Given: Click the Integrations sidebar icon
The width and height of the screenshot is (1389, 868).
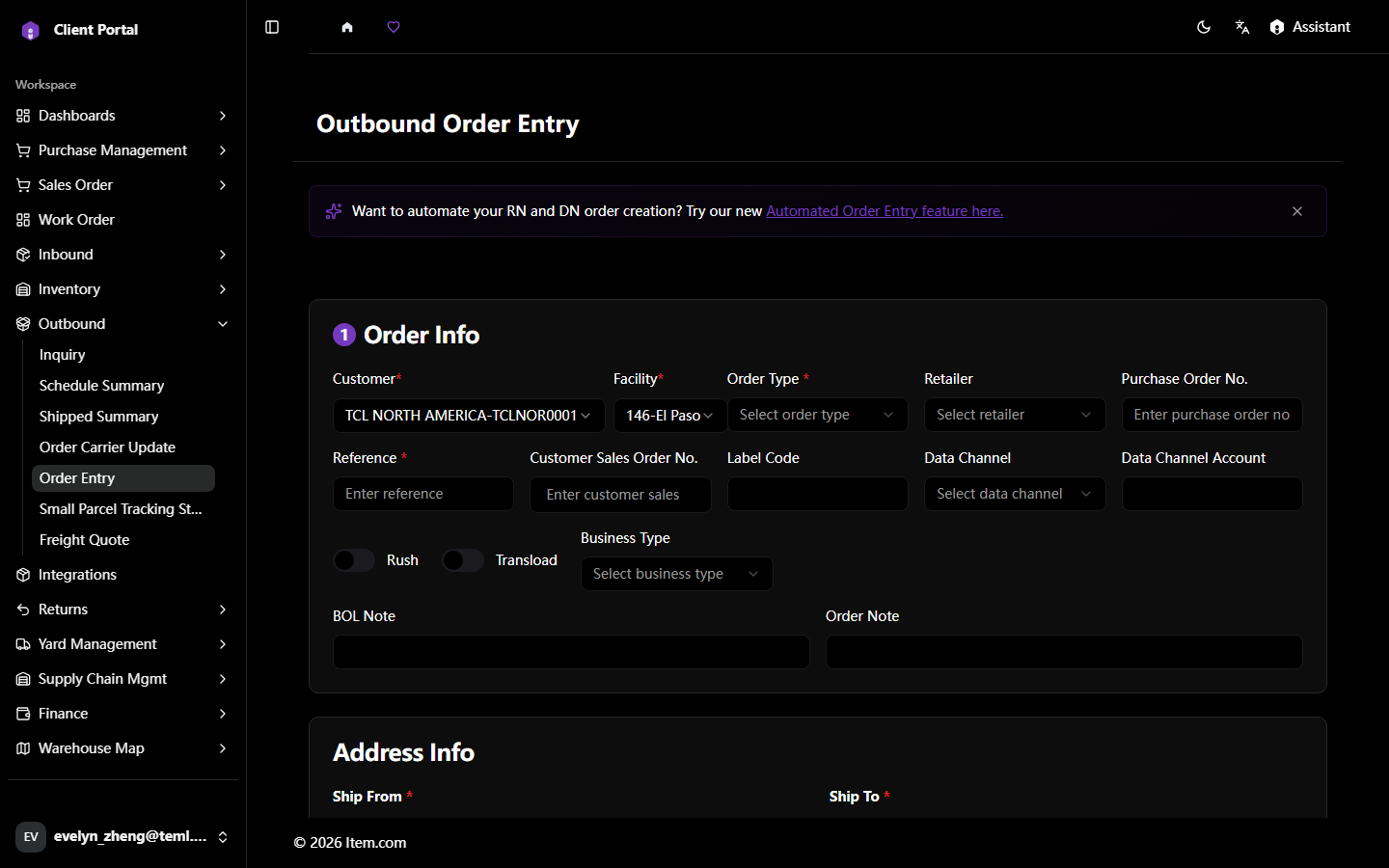Looking at the screenshot, I should click(23, 575).
